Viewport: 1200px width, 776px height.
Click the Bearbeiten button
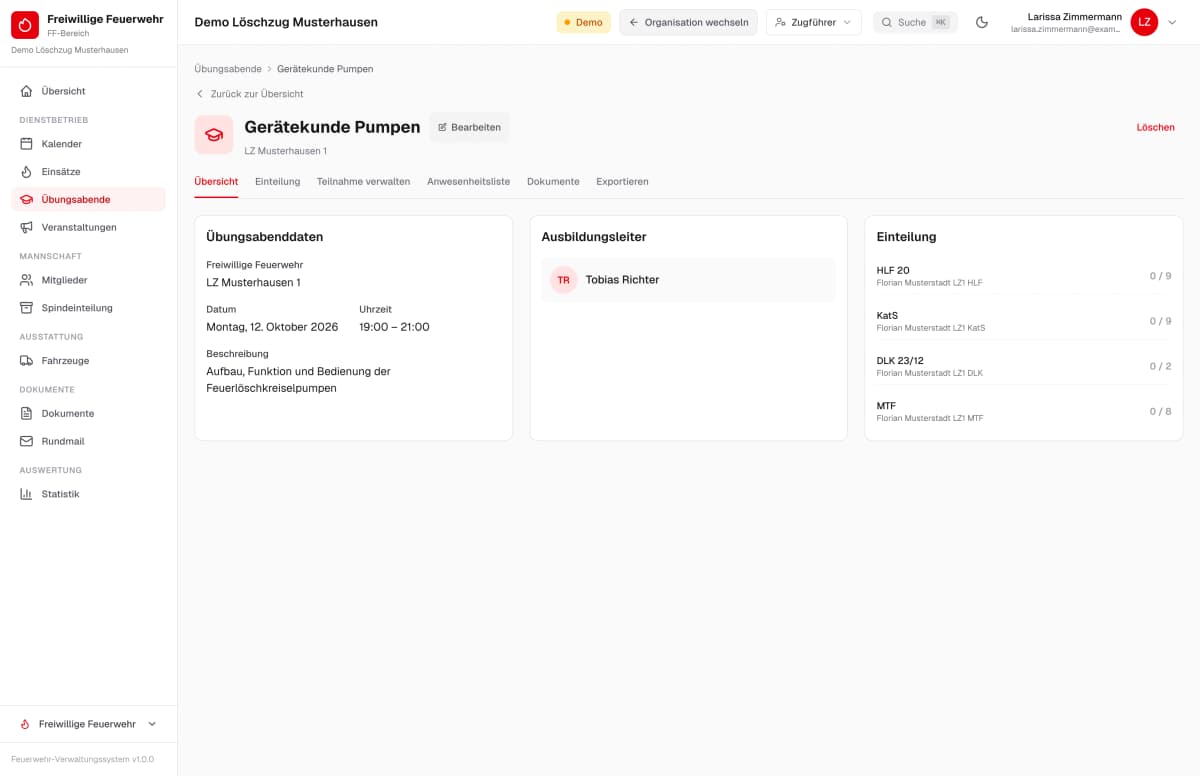469,127
